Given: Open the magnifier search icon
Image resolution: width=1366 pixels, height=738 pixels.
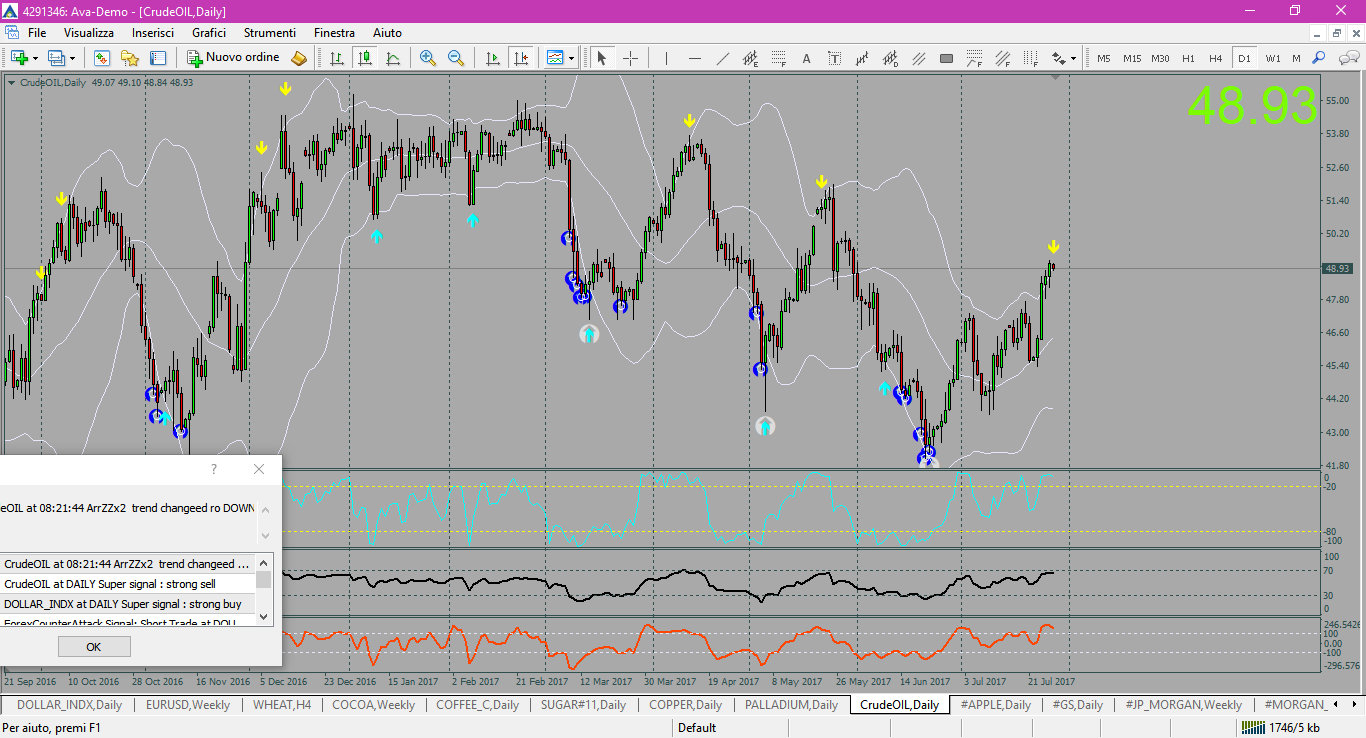Looking at the screenshot, I should click(x=1319, y=58).
